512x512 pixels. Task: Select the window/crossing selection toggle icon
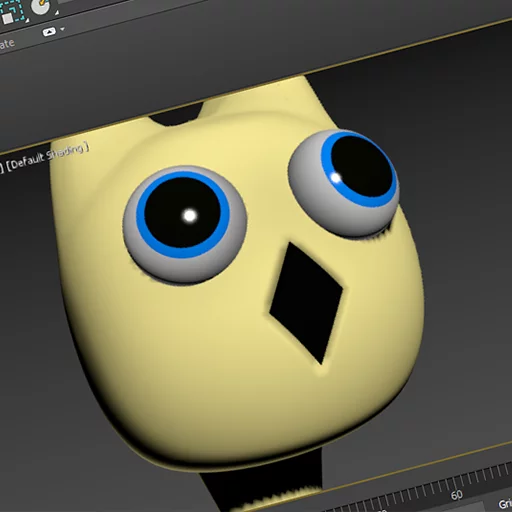pos(11,12)
